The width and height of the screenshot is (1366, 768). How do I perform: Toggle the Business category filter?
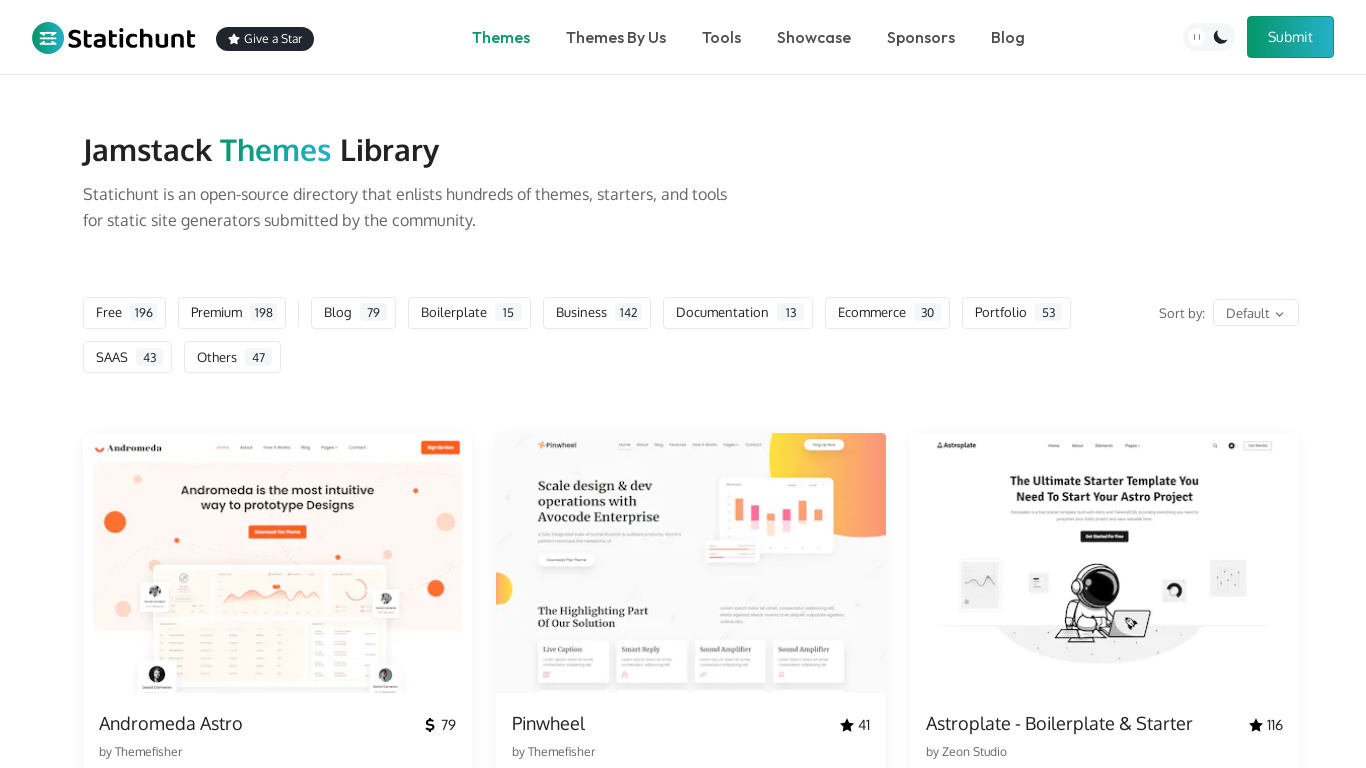[597, 313]
